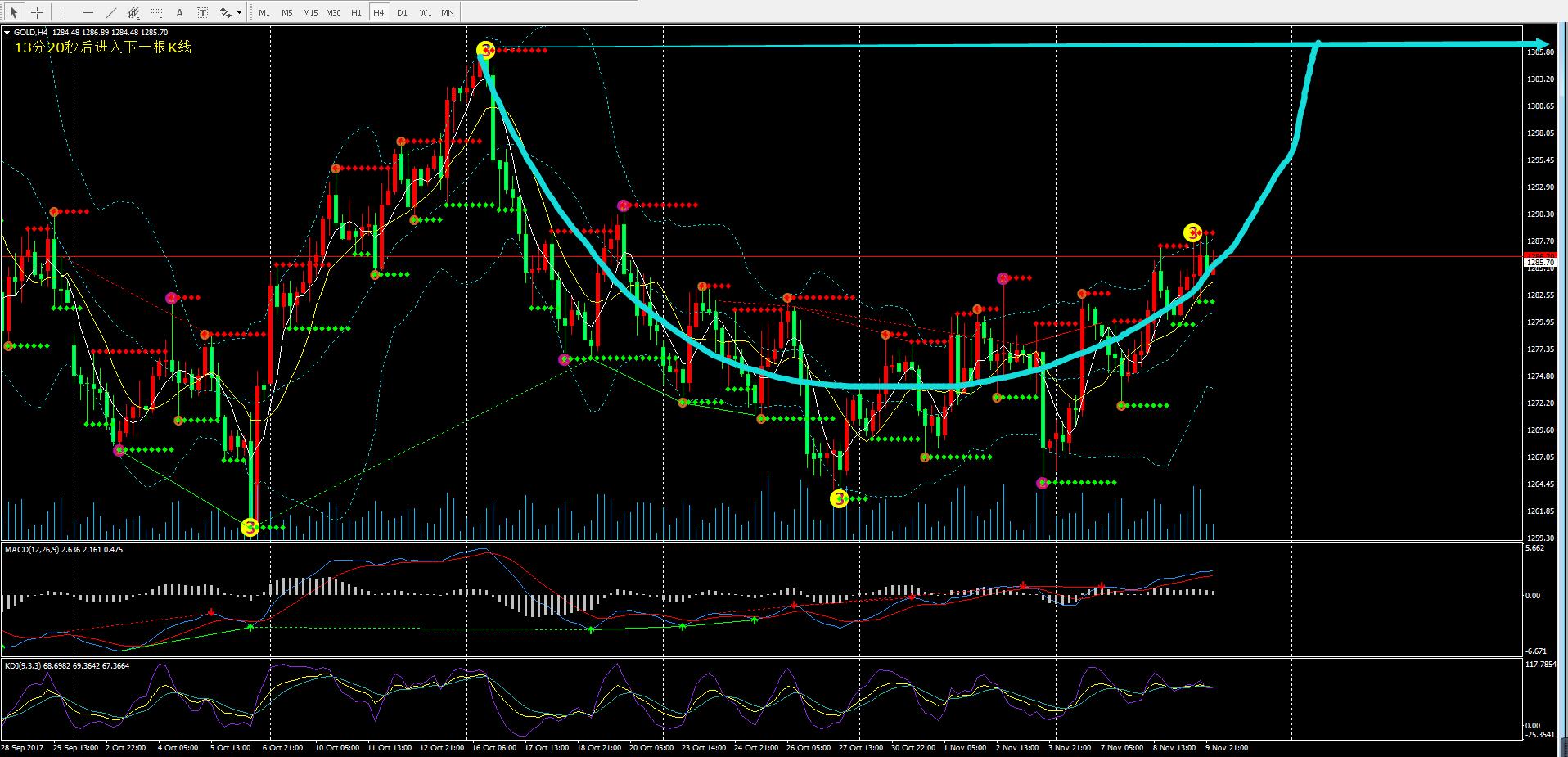This screenshot has height=757, width=1568.
Task: Click the highlighted current price 1285.70 tag
Action: pos(1539,263)
